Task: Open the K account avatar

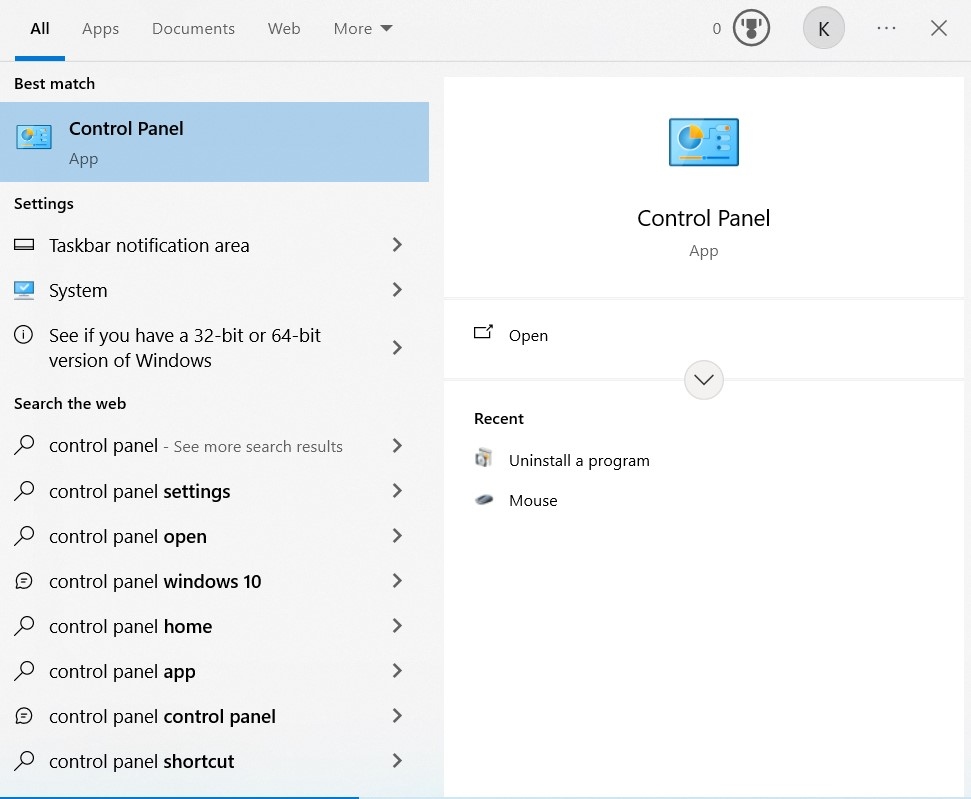Action: click(x=823, y=28)
